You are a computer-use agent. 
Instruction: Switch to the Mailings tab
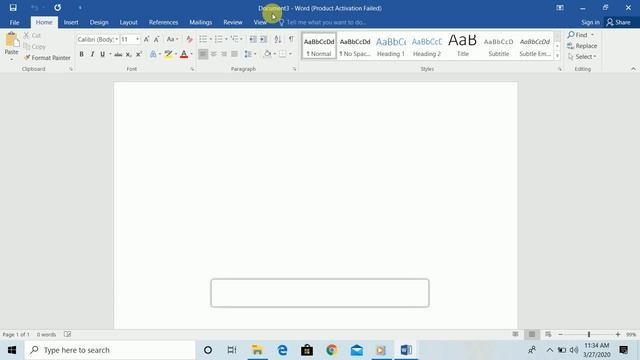pyautogui.click(x=200, y=22)
